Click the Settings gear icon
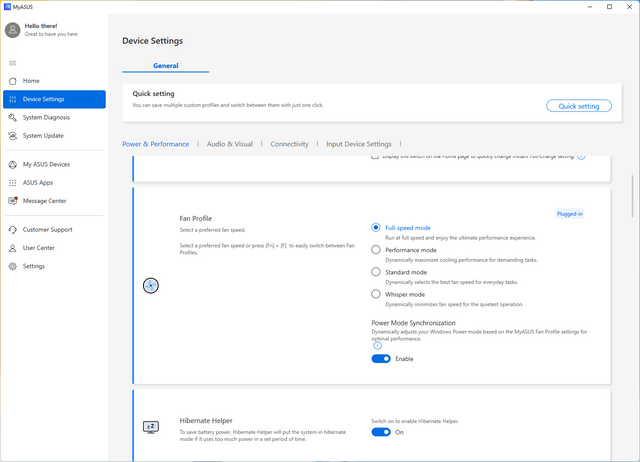Image resolution: width=640 pixels, height=462 pixels. coord(13,266)
